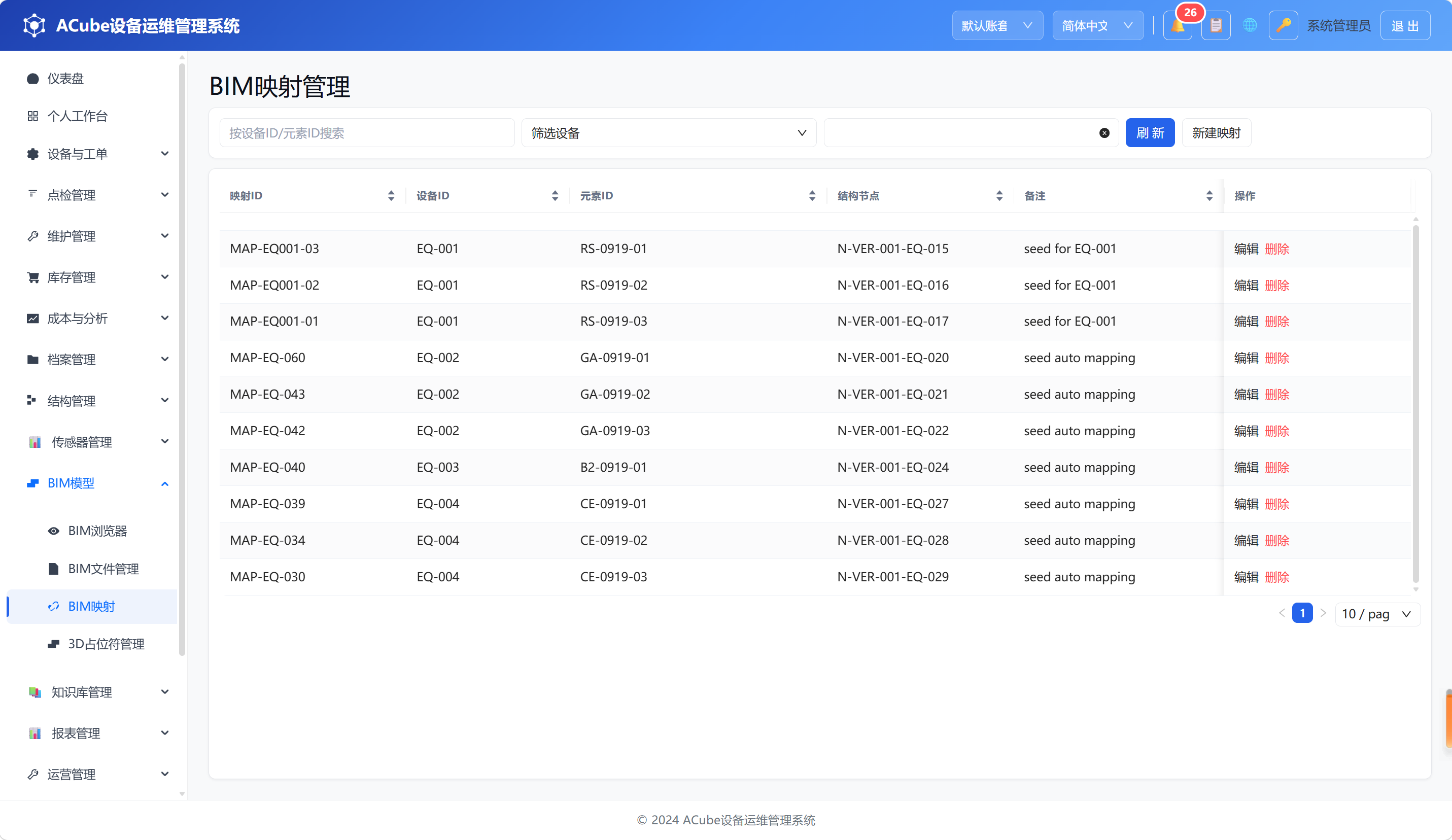Open 3D占位符管理 submenu item

[x=92, y=644]
